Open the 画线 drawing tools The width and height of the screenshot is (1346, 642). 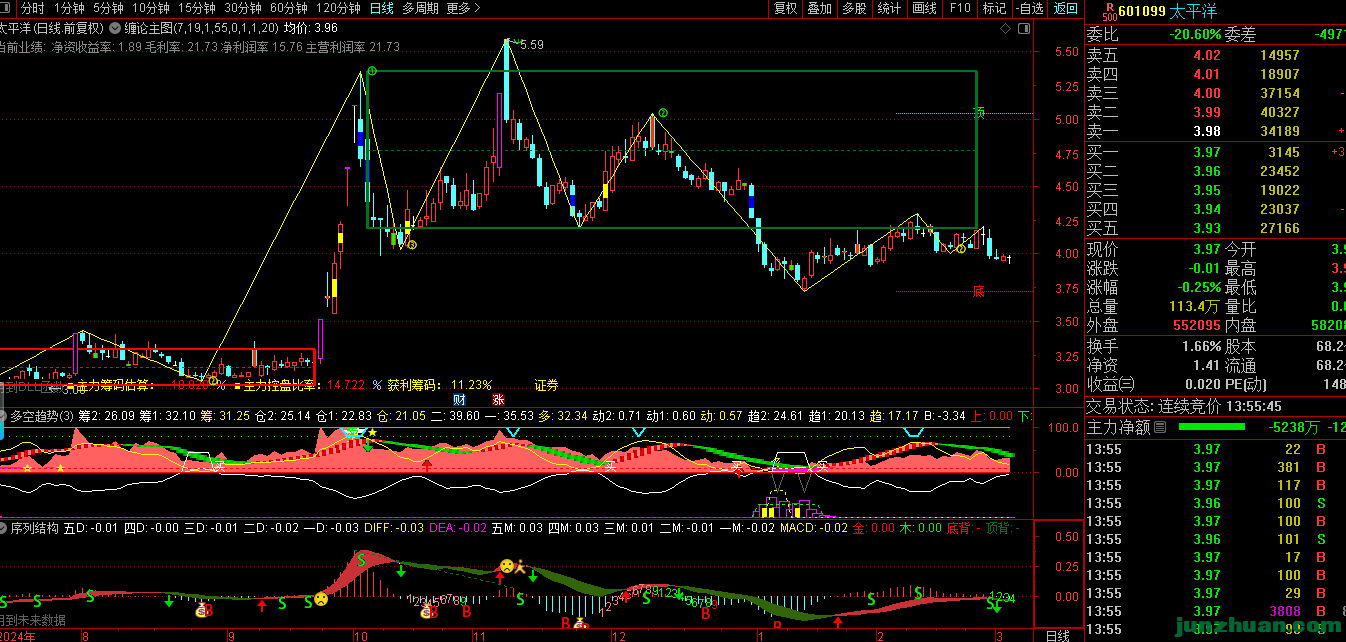point(924,8)
